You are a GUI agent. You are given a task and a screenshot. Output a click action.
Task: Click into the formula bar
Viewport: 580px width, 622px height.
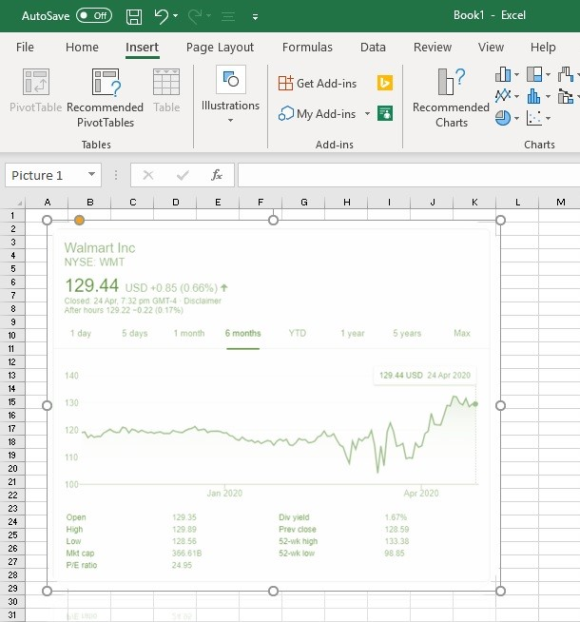click(409, 175)
